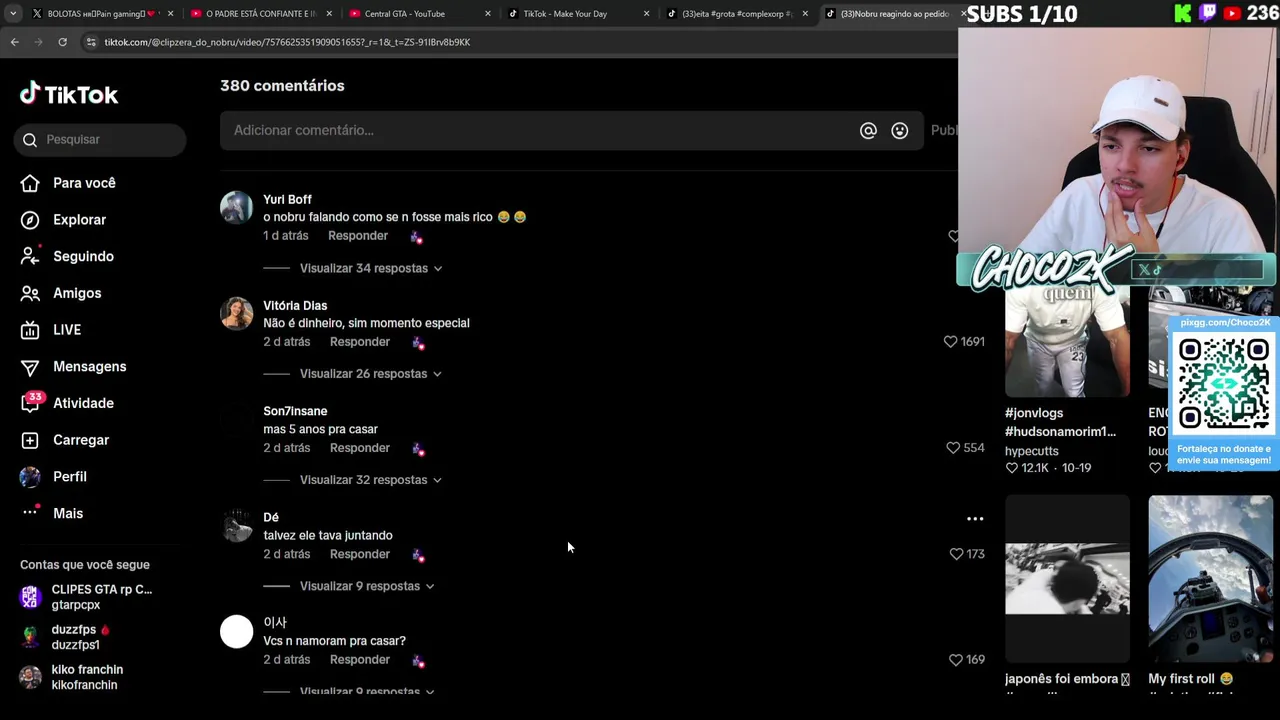The width and height of the screenshot is (1280, 720).
Task: Open My first roll video thumbnail
Action: pos(1210,579)
